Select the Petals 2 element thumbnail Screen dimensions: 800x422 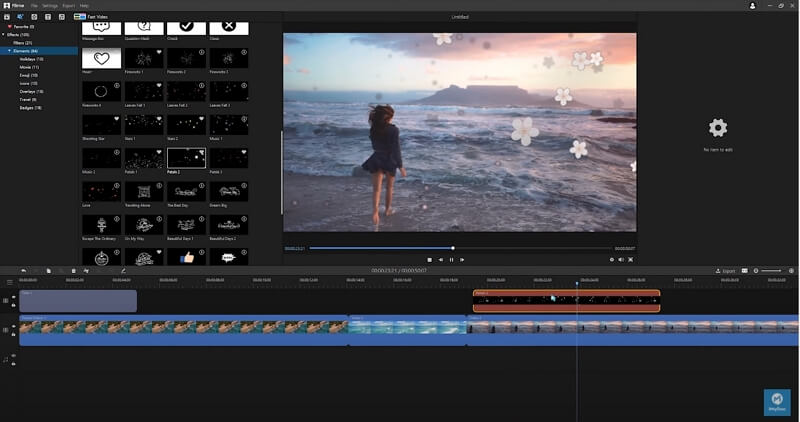tap(186, 158)
